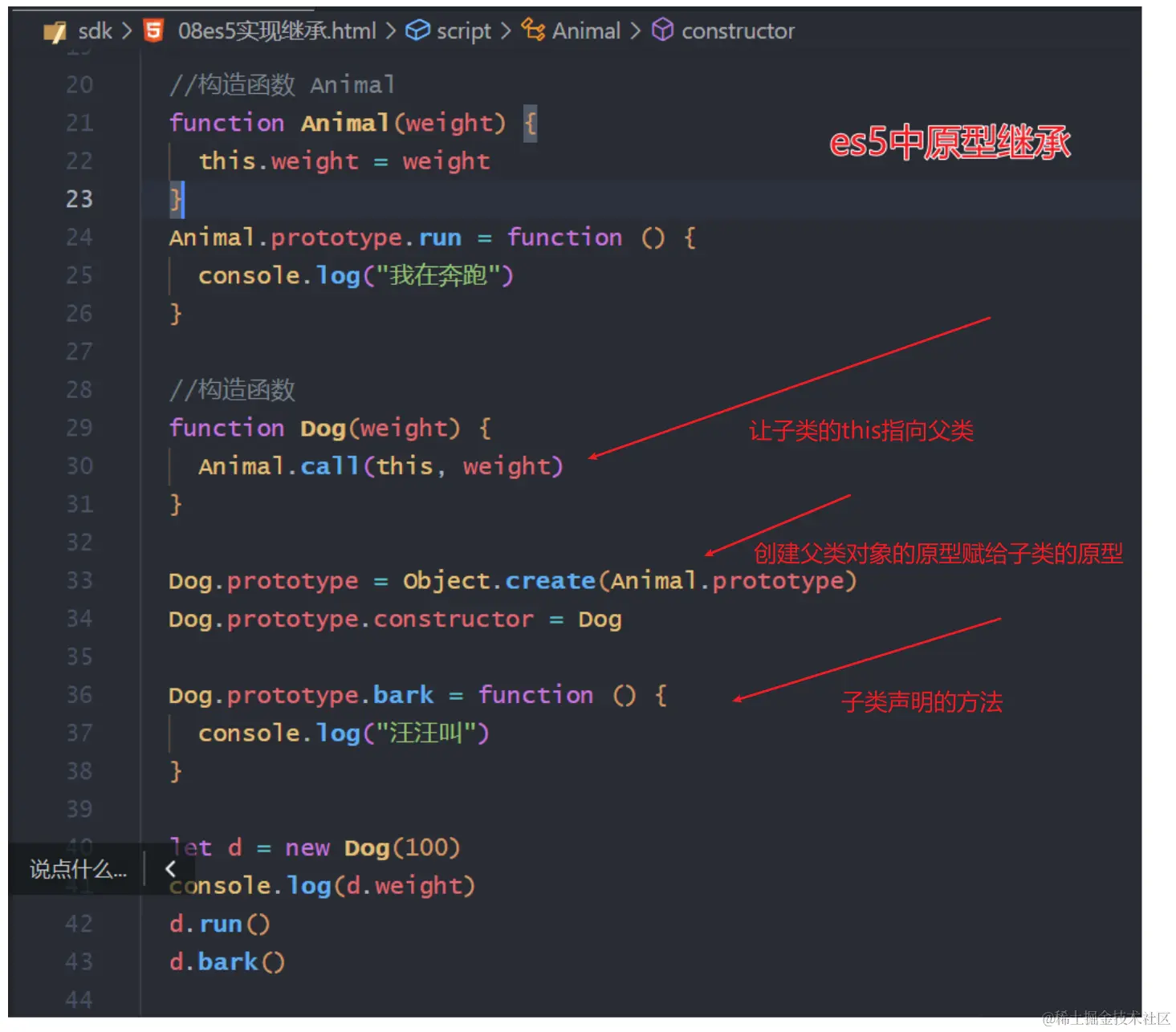Place cursor on this.weight = weight

coord(344,161)
